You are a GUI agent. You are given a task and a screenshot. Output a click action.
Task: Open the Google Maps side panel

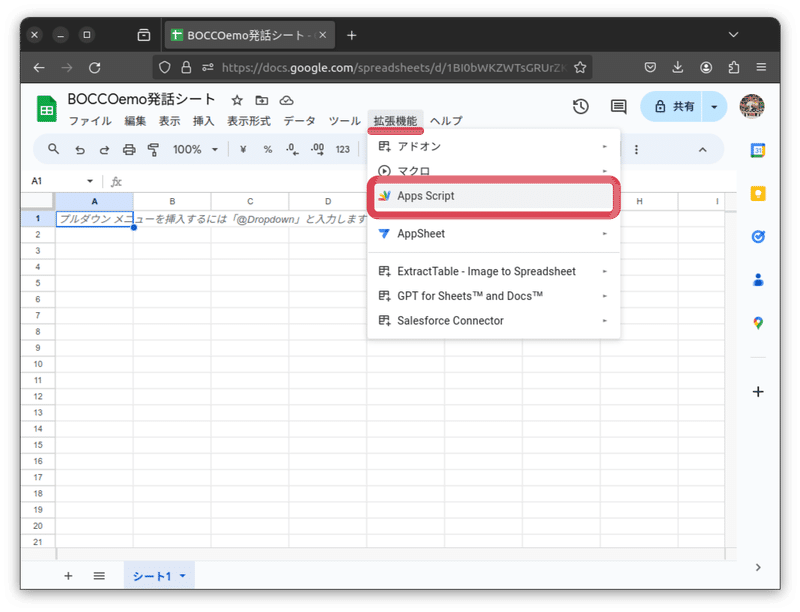click(x=758, y=323)
